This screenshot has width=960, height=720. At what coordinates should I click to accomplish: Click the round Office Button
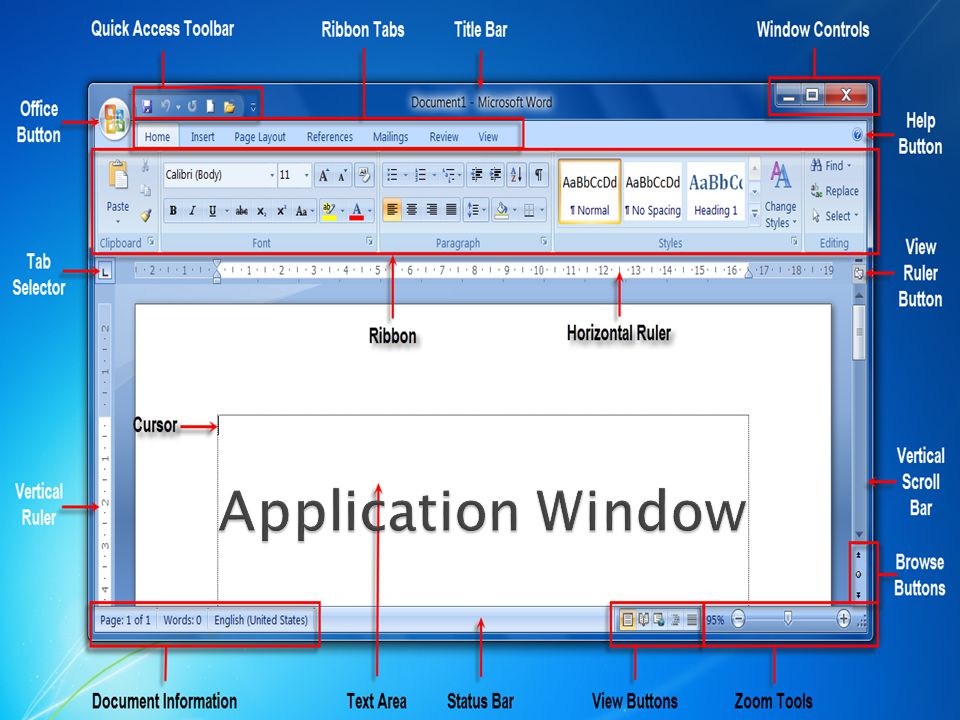point(114,119)
